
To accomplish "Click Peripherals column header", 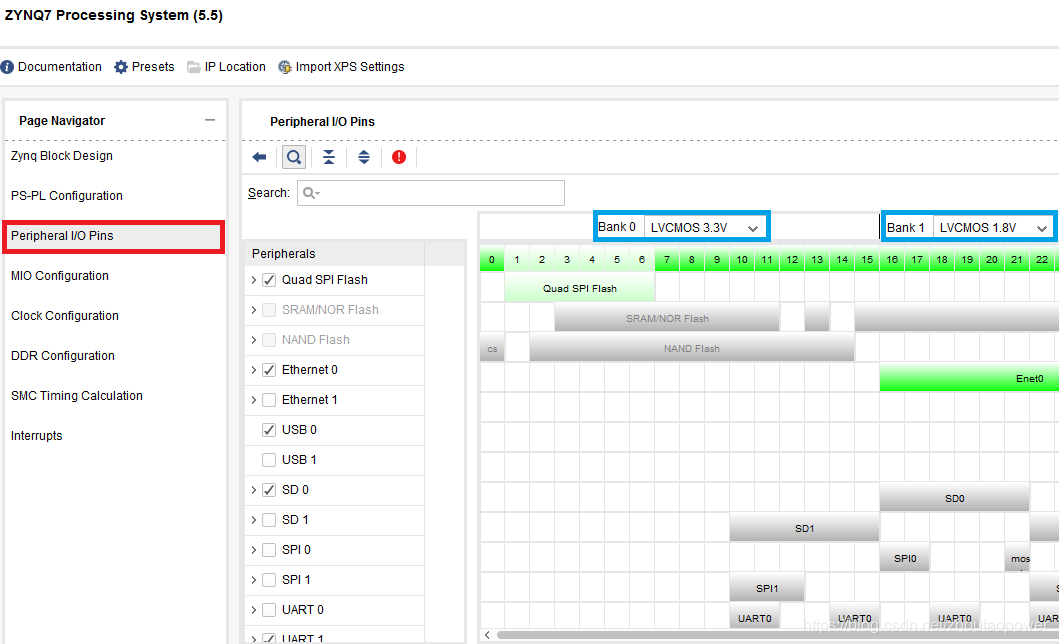I will (334, 254).
